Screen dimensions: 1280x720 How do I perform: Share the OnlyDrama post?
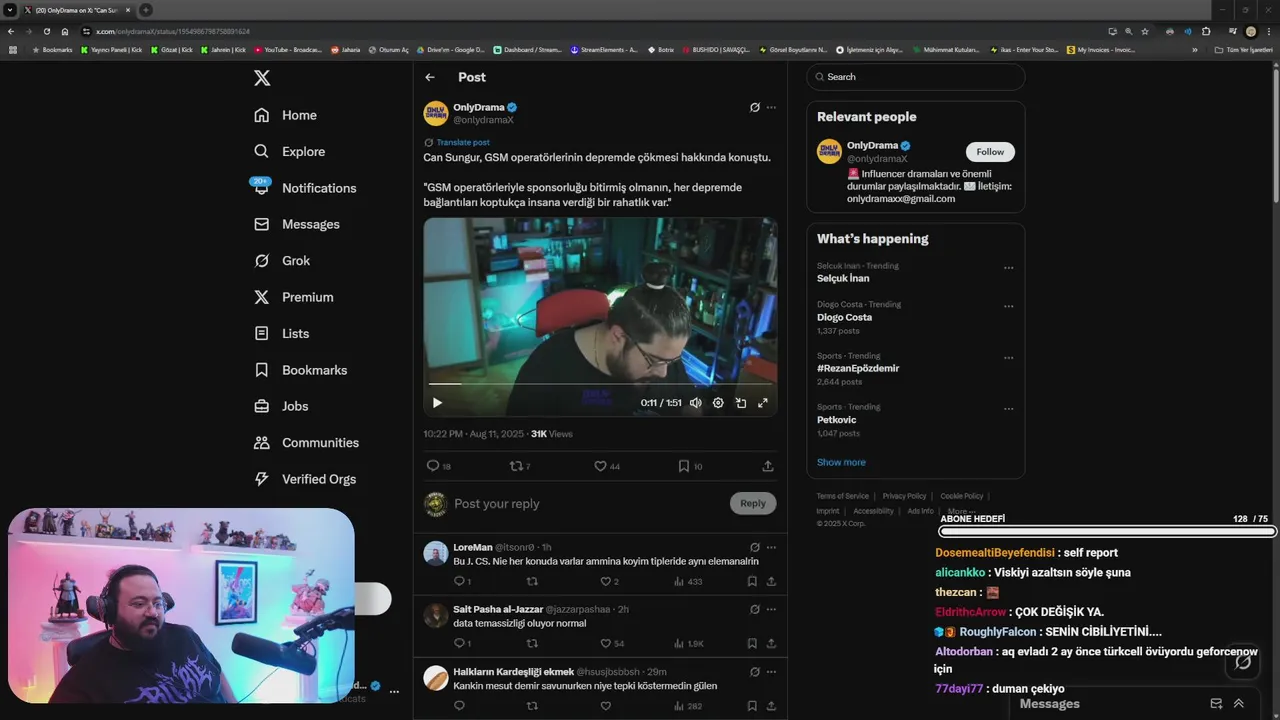[768, 466]
